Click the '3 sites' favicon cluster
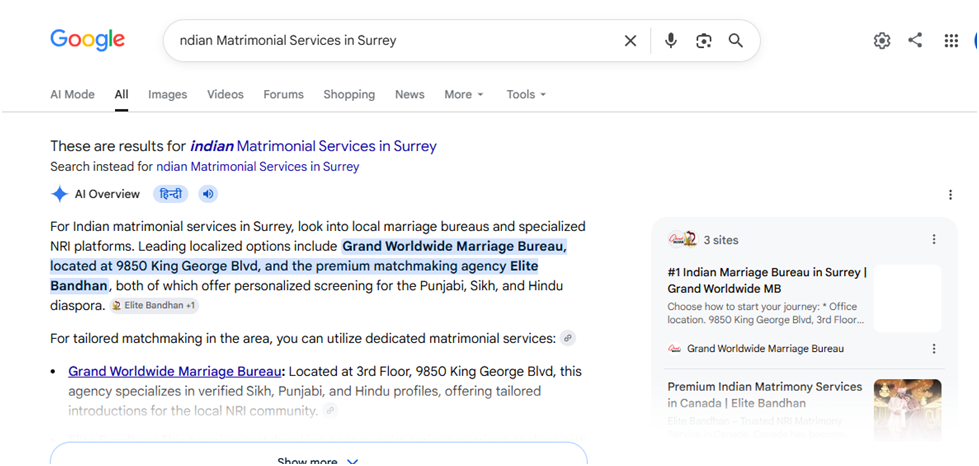 [x=682, y=239]
